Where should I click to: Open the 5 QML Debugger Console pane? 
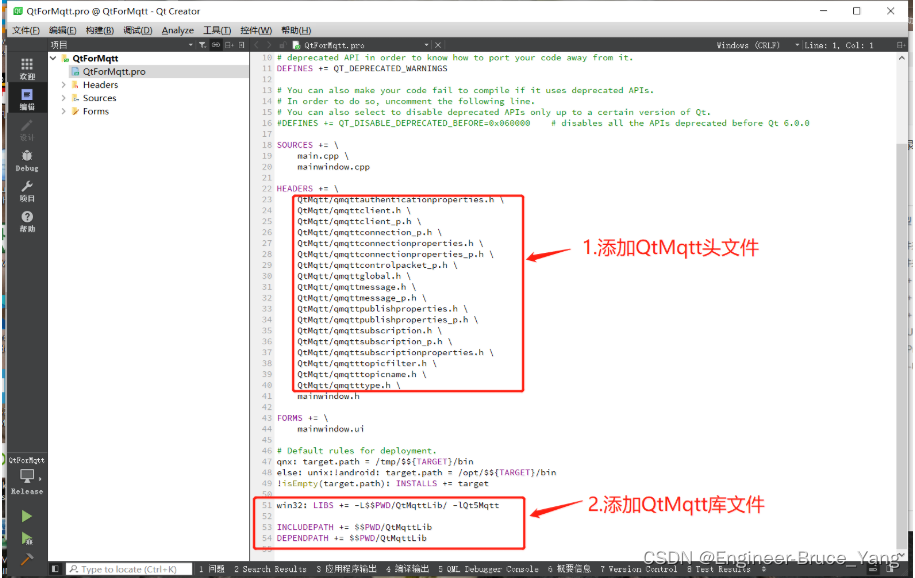pos(488,569)
